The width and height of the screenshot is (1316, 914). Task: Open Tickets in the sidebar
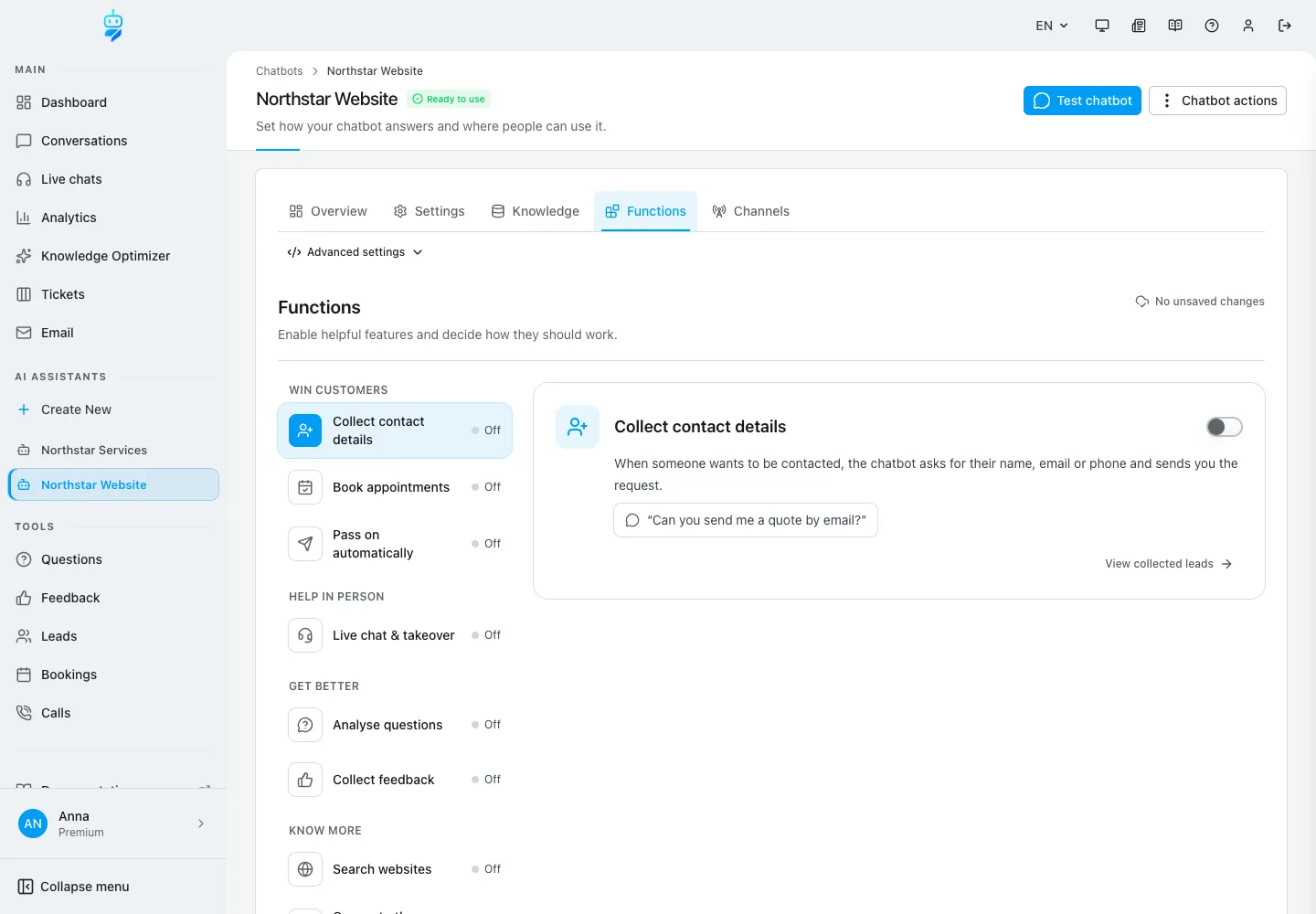(x=113, y=294)
